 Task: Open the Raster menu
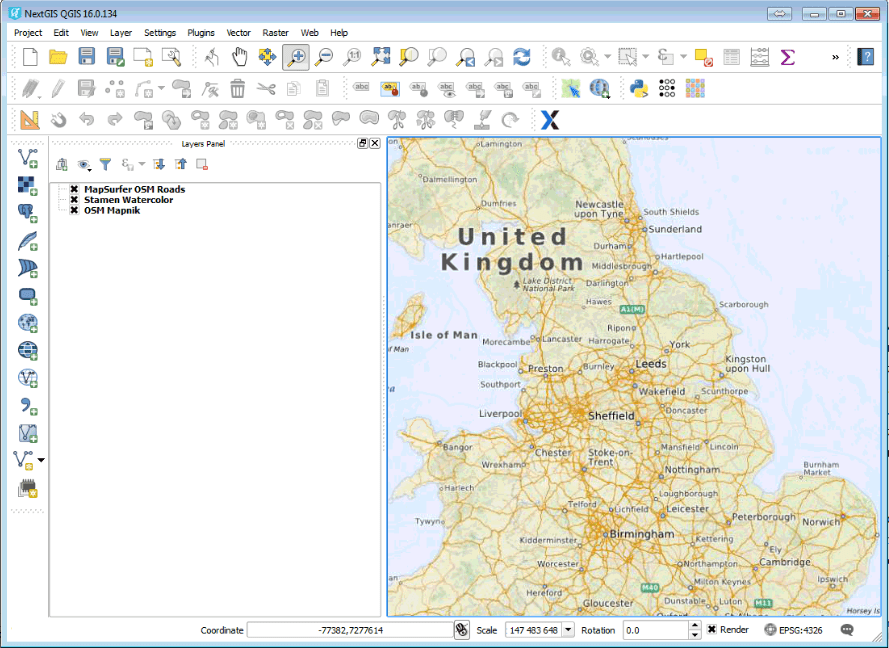[x=275, y=33]
